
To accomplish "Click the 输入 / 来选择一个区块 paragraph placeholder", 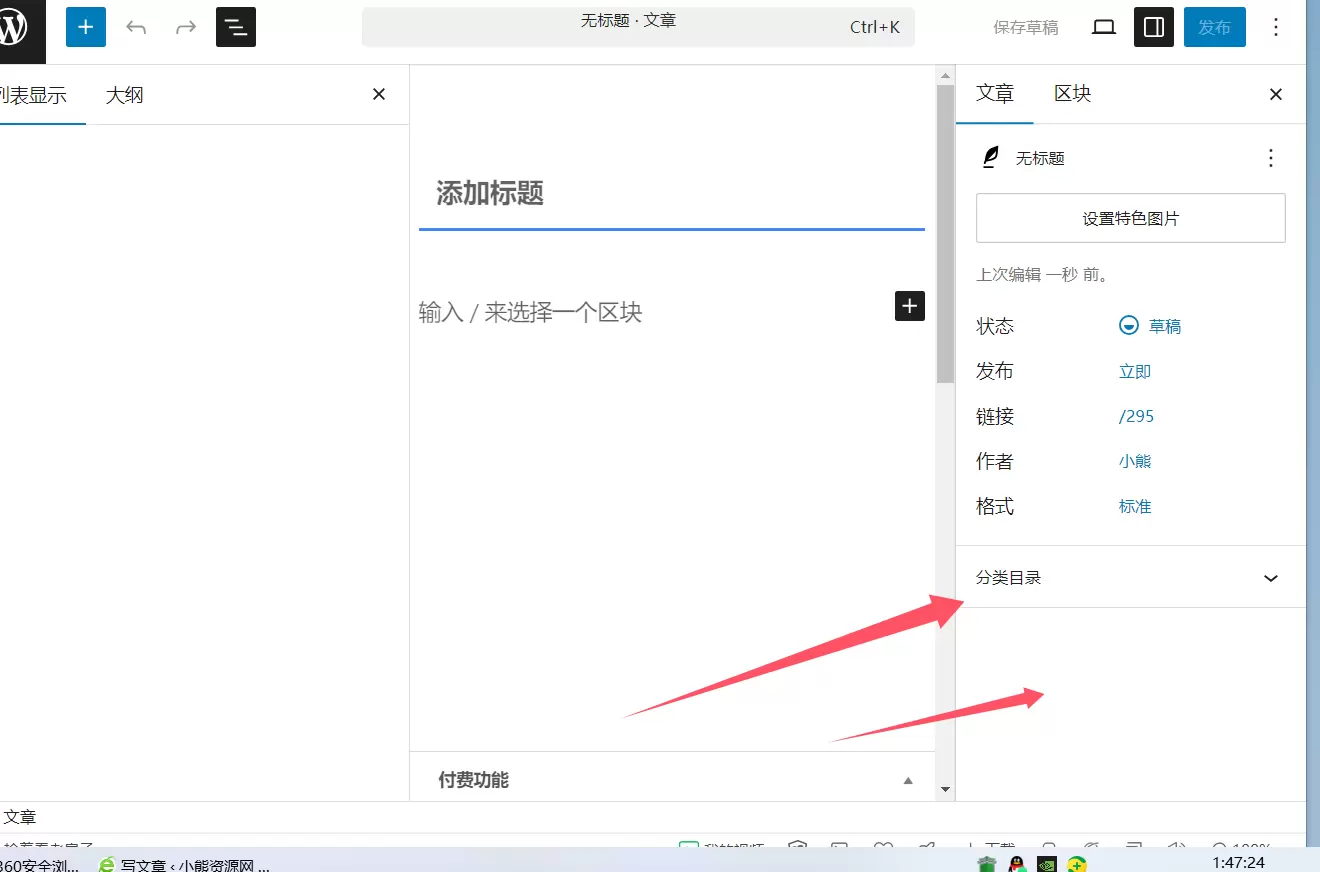I will (530, 312).
